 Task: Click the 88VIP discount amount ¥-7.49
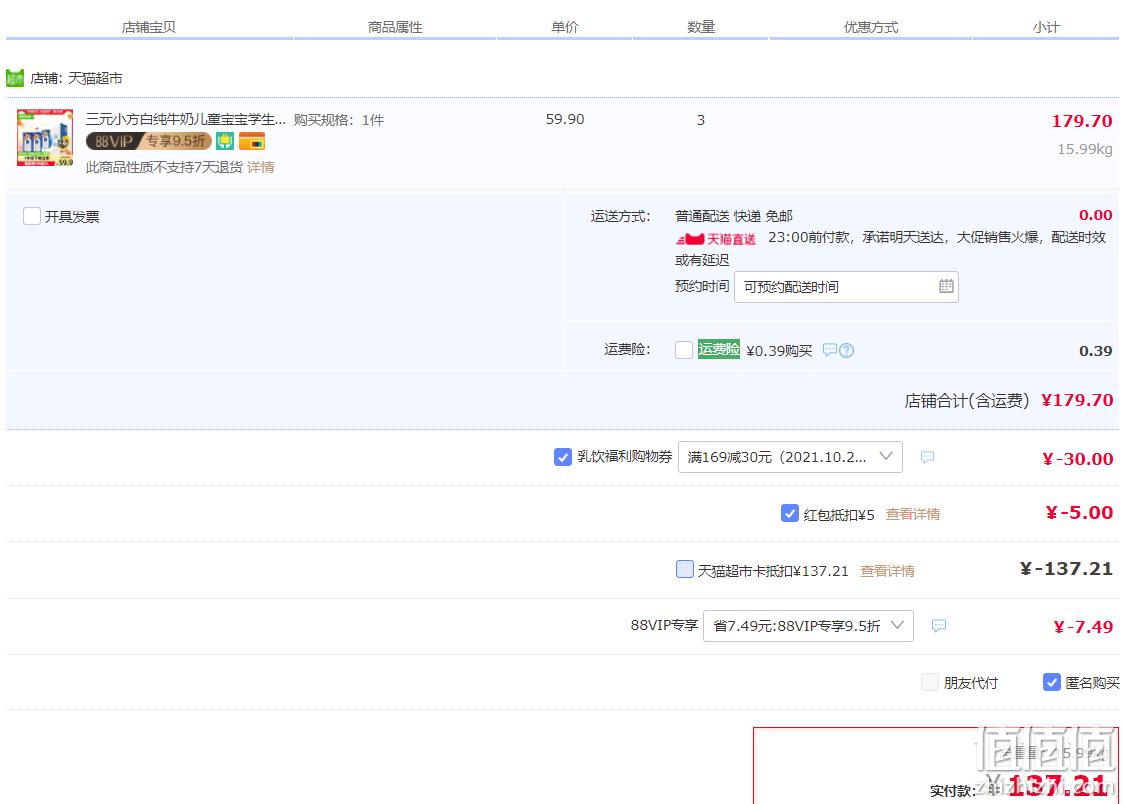point(1082,627)
